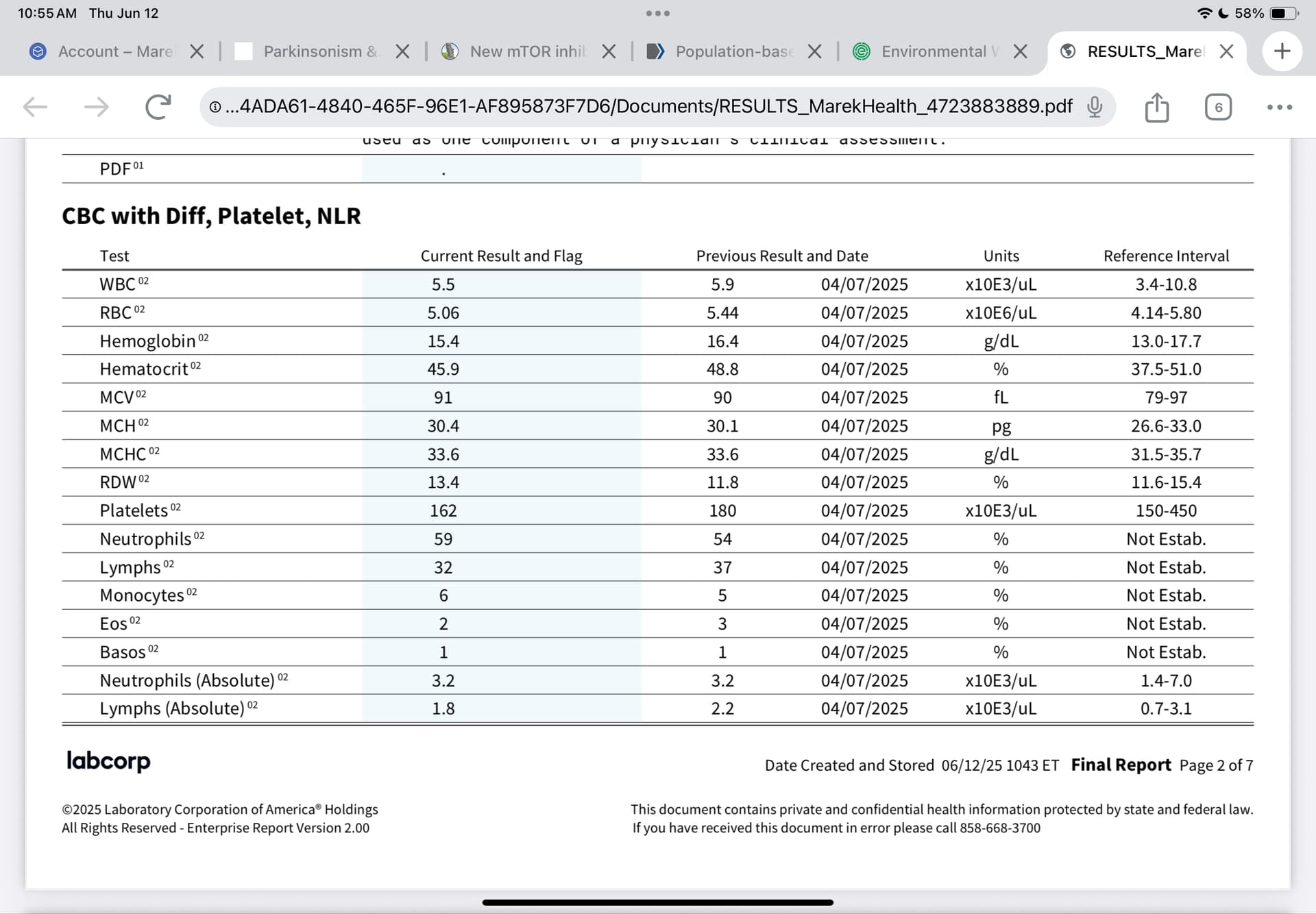
Task: Close the Environmental tab
Action: [1020, 51]
